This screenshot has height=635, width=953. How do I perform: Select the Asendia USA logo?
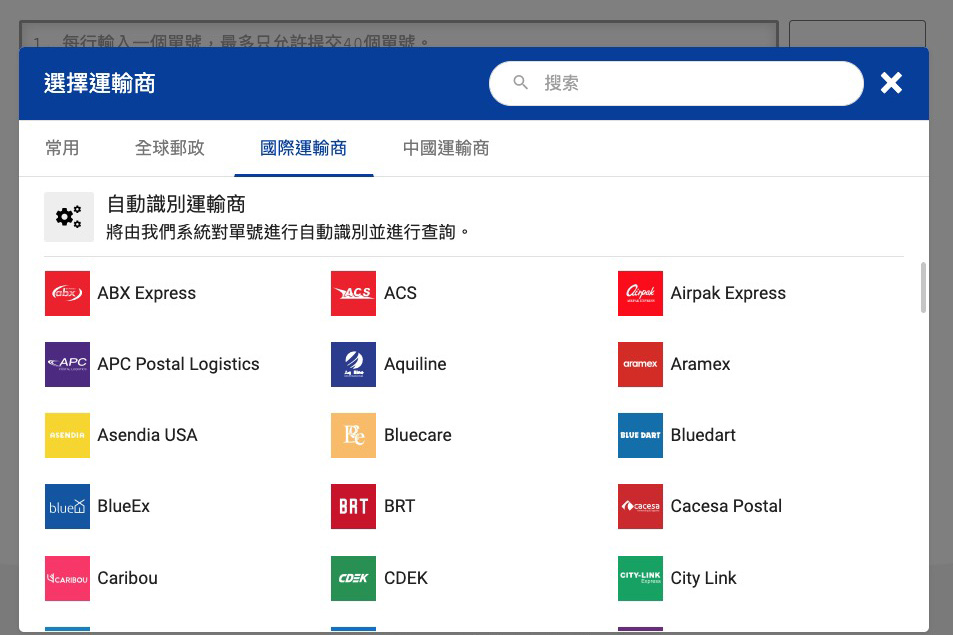[67, 435]
